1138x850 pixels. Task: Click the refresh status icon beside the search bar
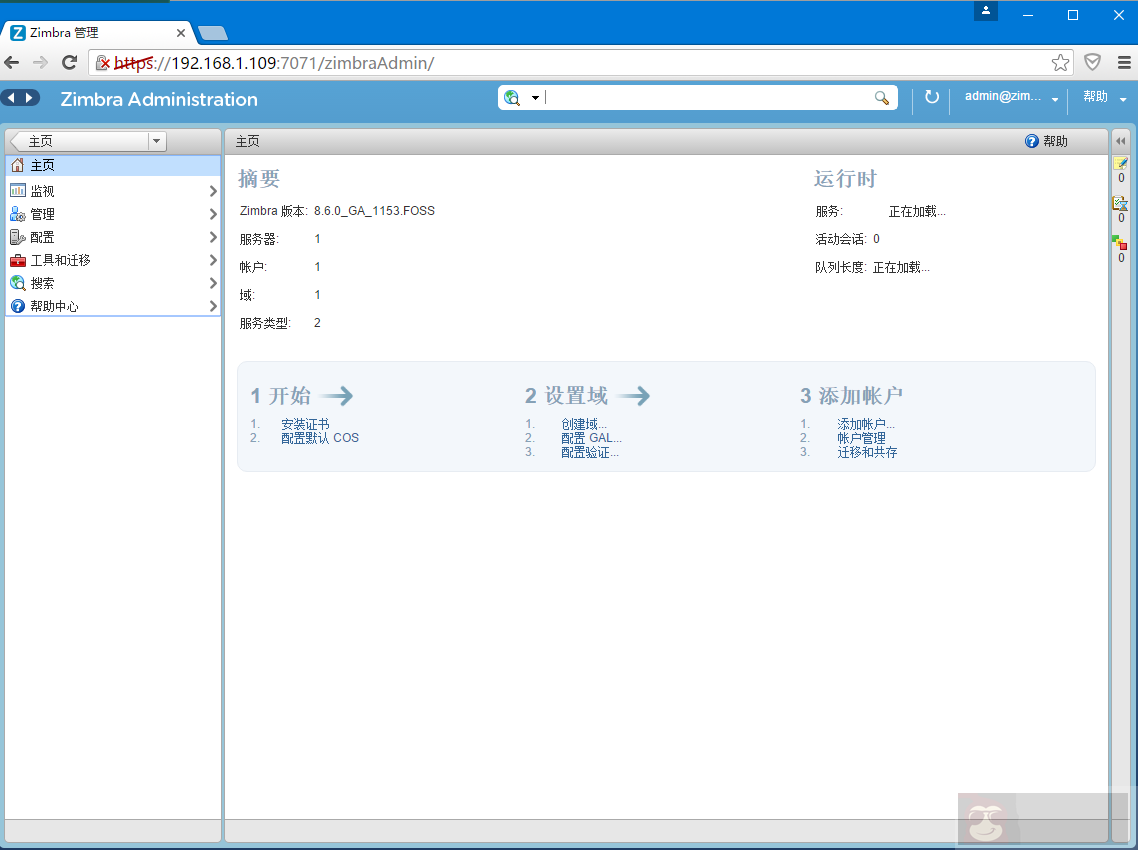pos(930,97)
